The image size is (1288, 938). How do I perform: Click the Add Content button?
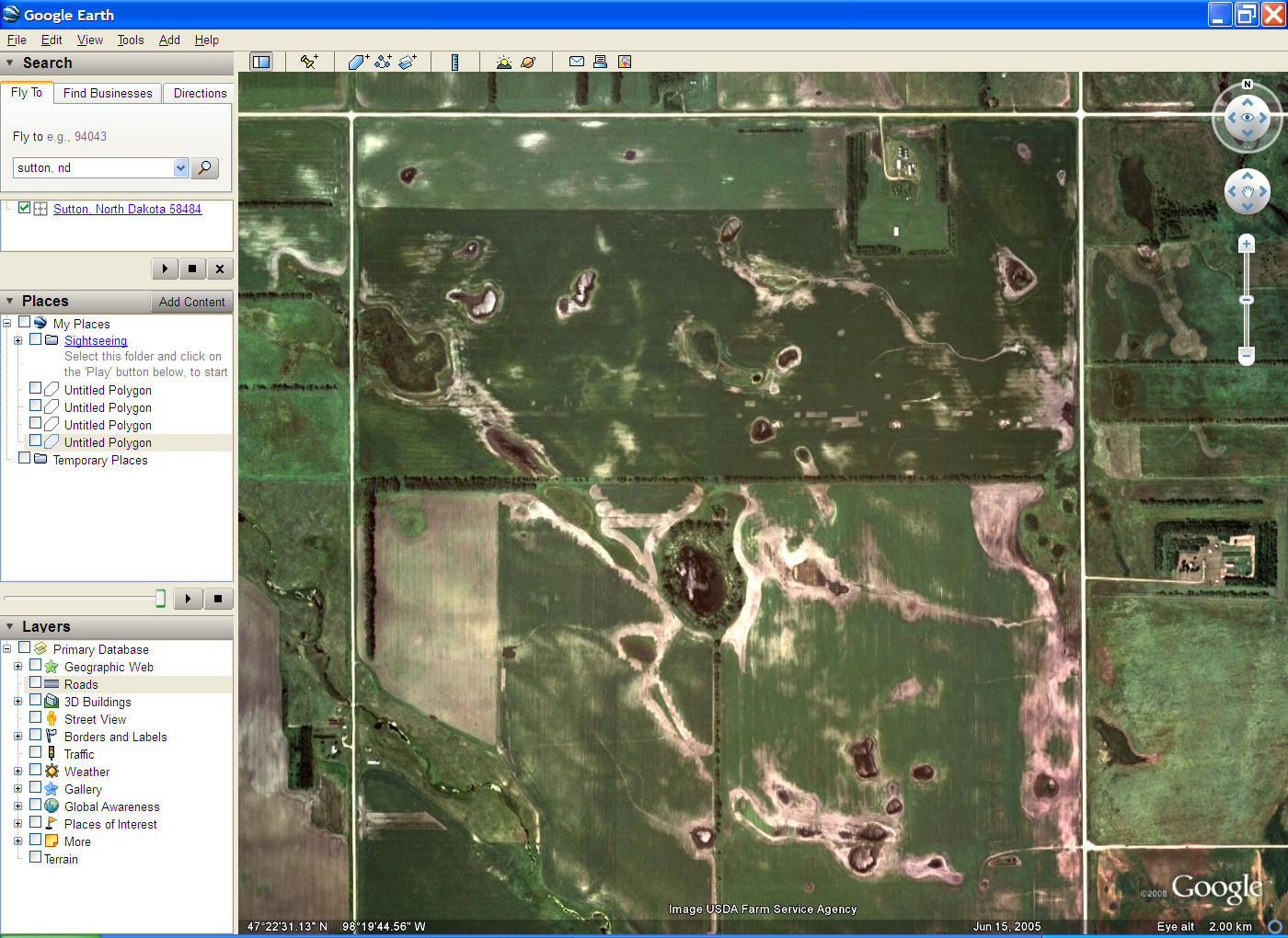pyautogui.click(x=191, y=302)
